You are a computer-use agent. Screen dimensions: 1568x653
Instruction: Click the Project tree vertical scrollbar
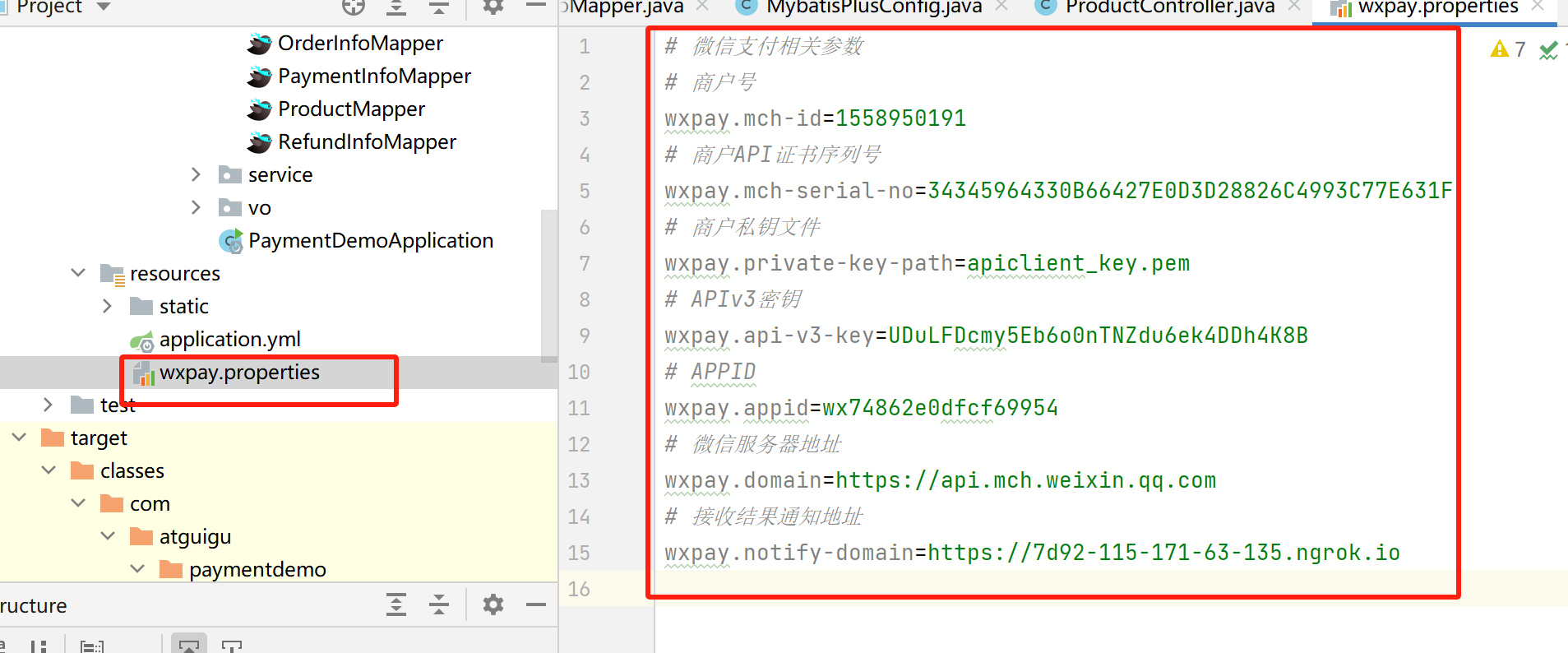click(549, 286)
